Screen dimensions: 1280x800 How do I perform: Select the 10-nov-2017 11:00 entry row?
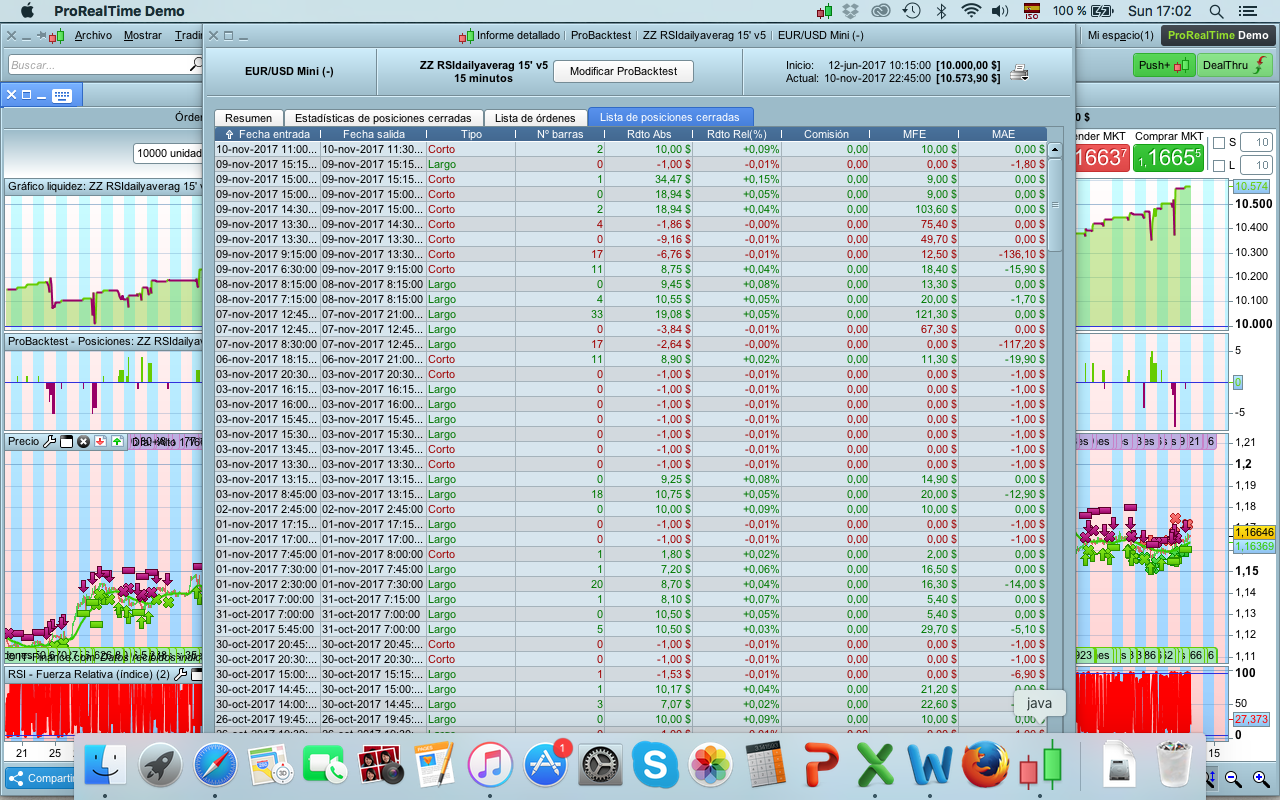[631, 149]
